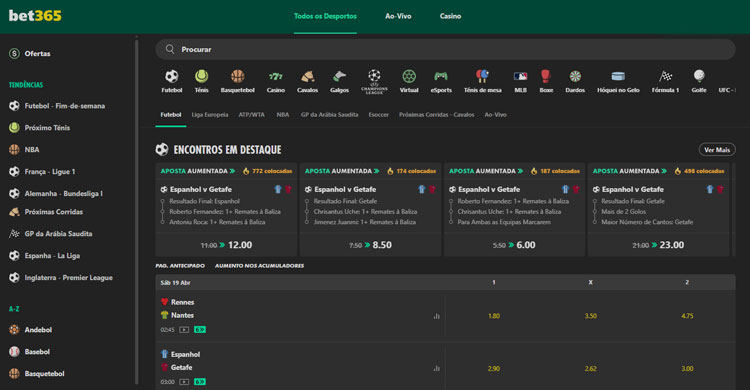Screen dimensions: 750x390
Task: Open Próximo Ténis in sidebar
Action: [47, 128]
